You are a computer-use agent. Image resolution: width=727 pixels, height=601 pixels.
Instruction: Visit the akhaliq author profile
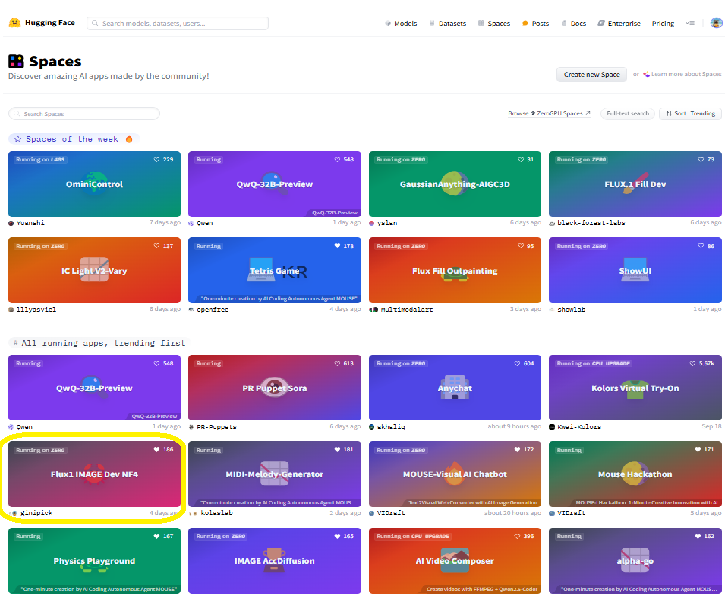click(391, 427)
